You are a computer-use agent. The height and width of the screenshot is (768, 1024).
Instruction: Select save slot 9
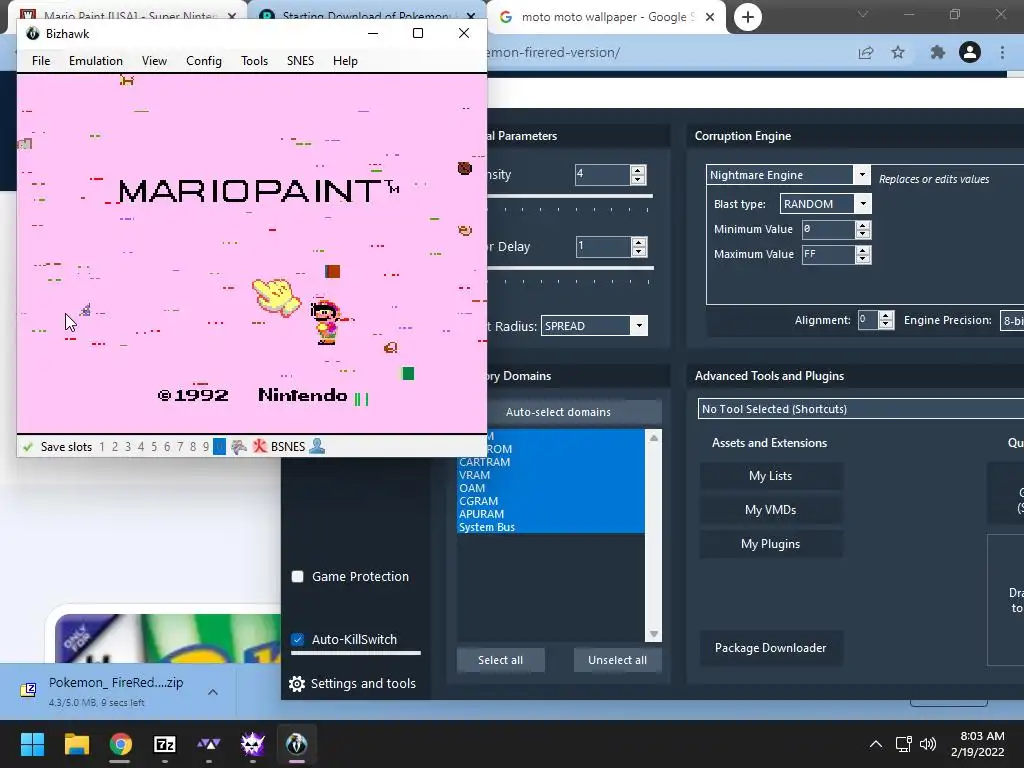[x=206, y=447]
